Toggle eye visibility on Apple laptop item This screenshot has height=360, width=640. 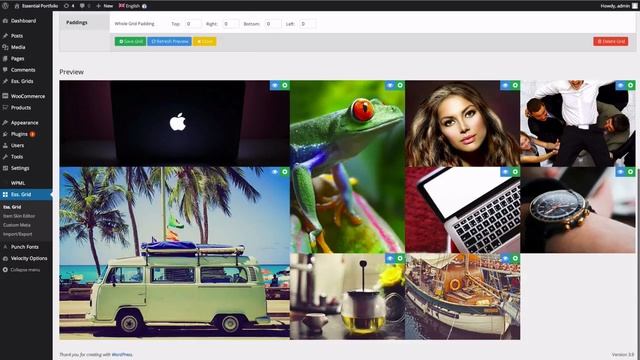275,85
